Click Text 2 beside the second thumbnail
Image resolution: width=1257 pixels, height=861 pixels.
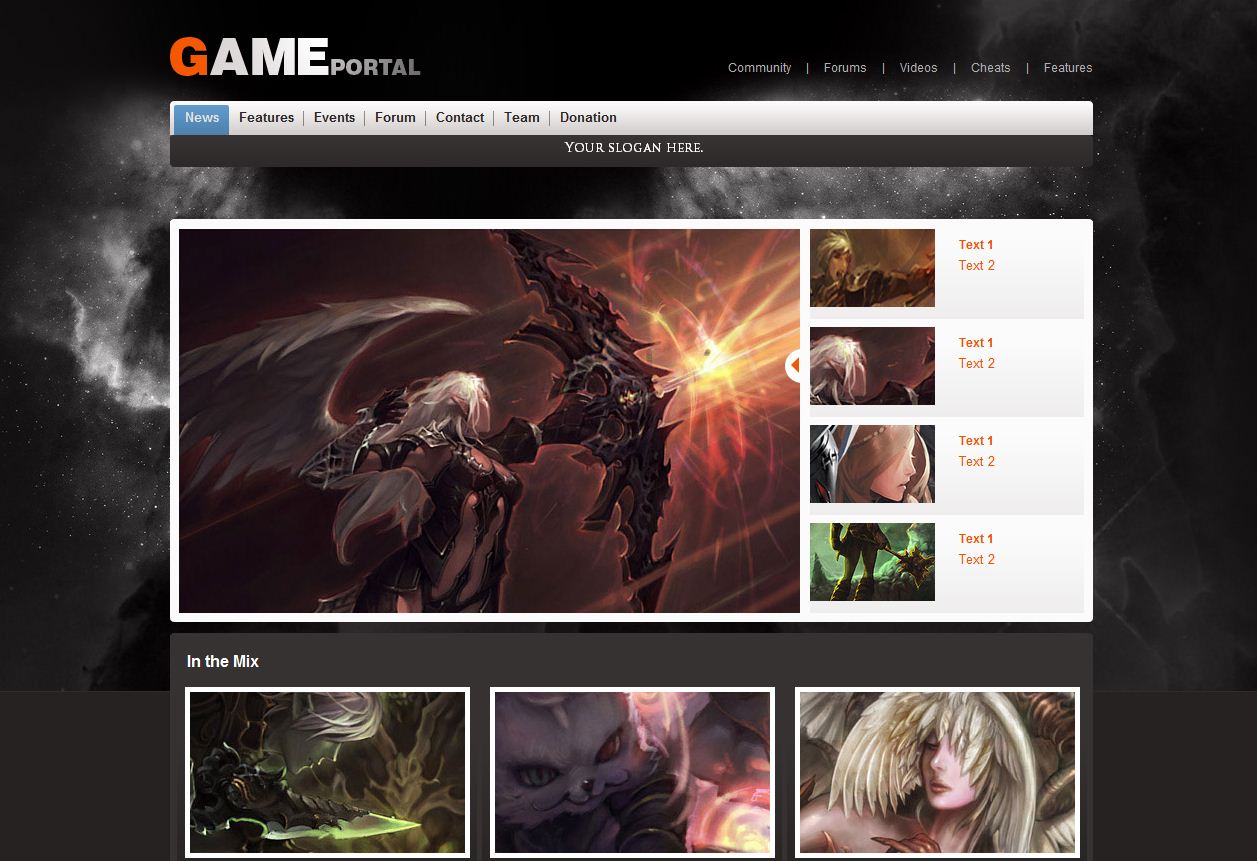point(977,364)
